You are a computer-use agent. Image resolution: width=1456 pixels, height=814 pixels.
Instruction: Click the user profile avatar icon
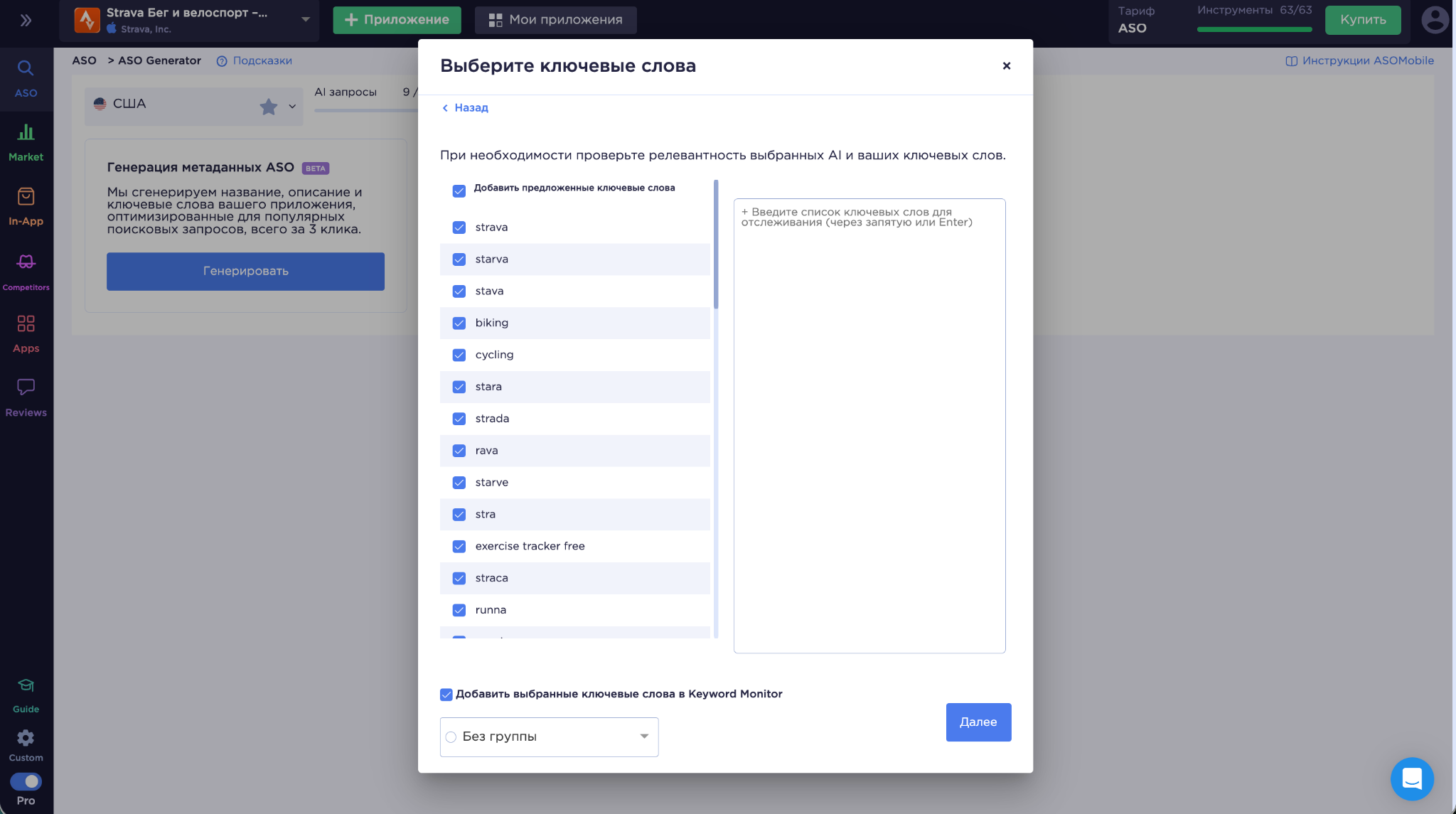point(1435,20)
